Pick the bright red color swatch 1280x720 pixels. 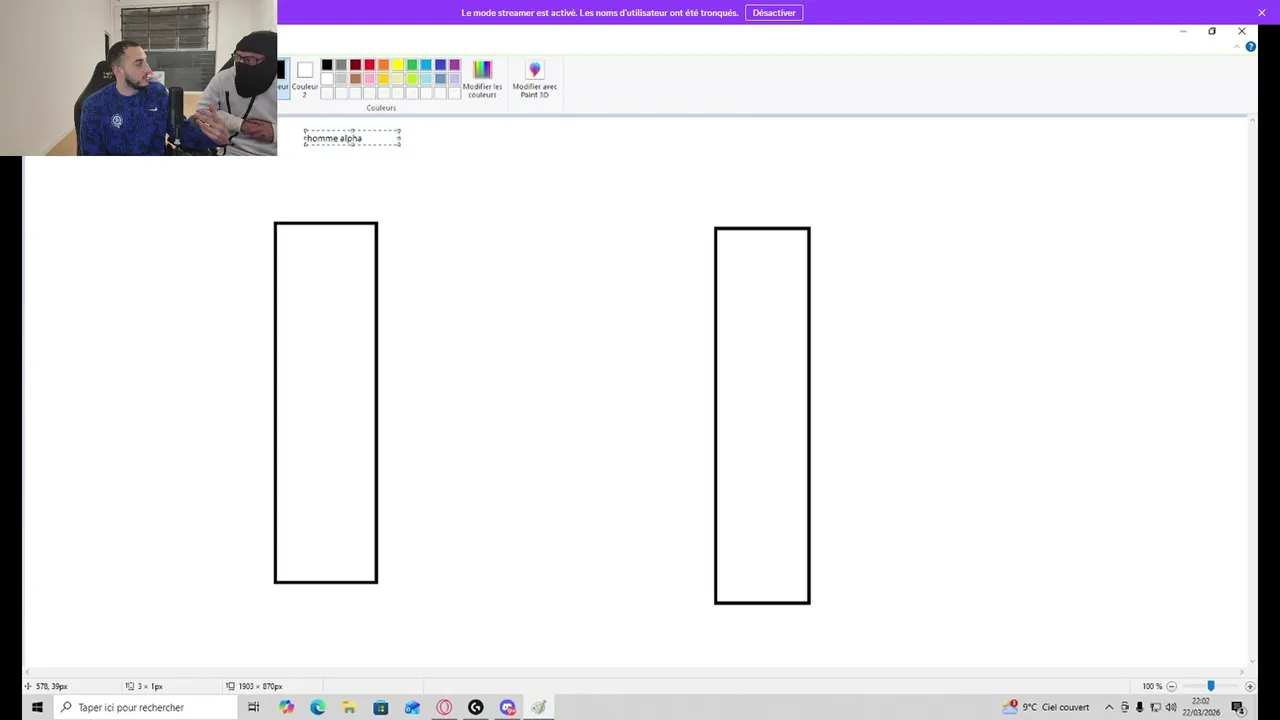click(x=369, y=65)
